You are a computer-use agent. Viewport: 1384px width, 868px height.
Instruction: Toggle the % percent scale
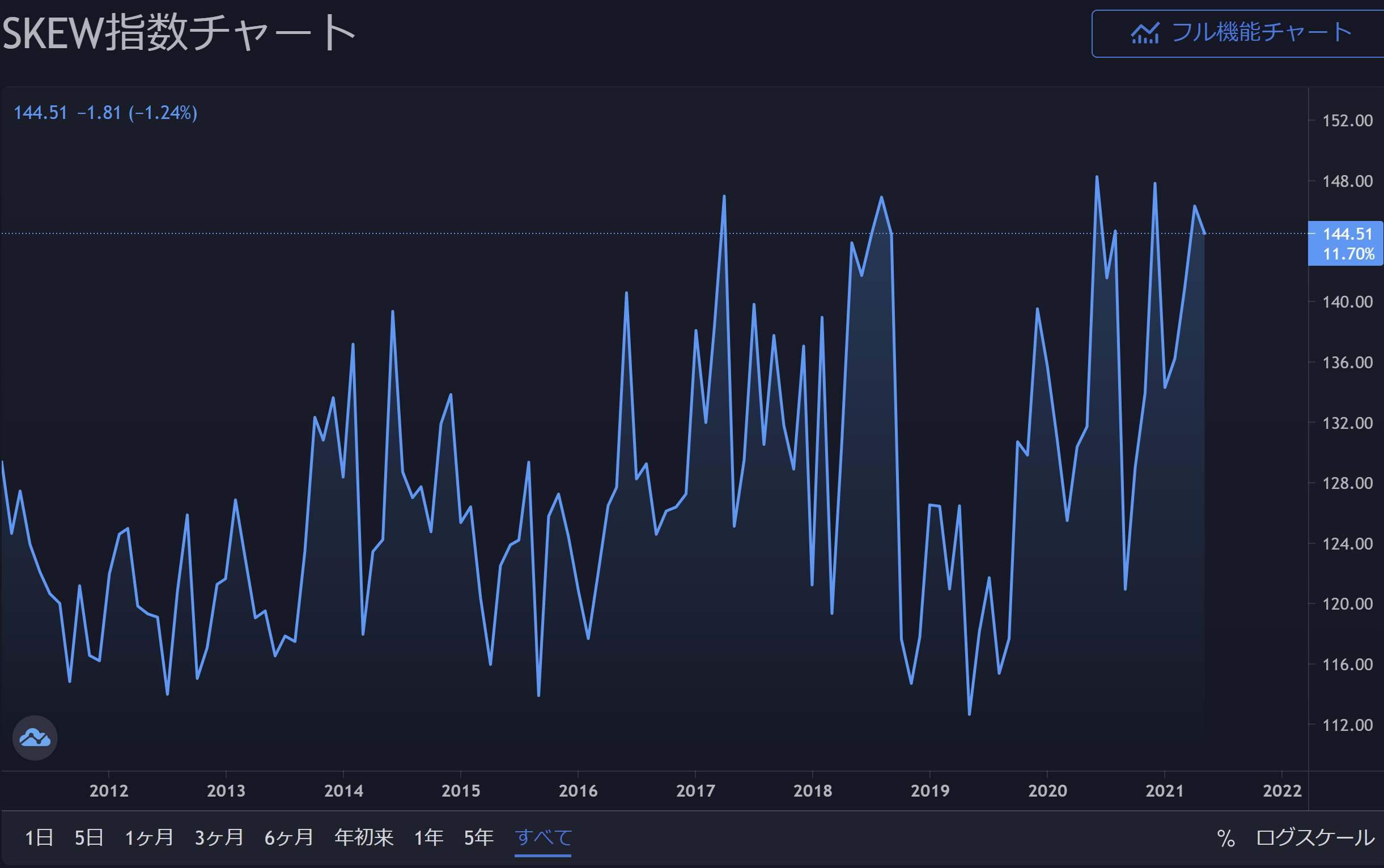click(x=1225, y=838)
